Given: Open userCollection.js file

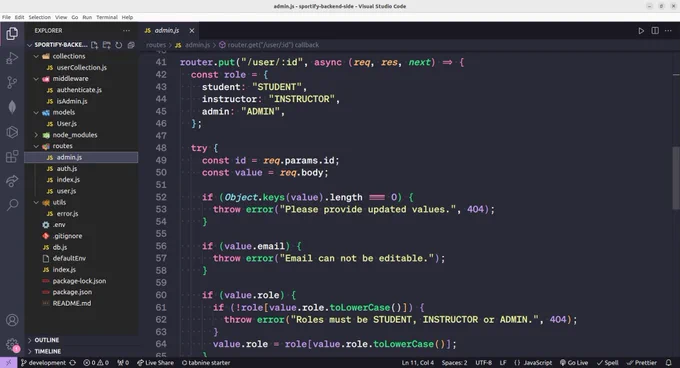Looking at the screenshot, I should [x=82, y=68].
